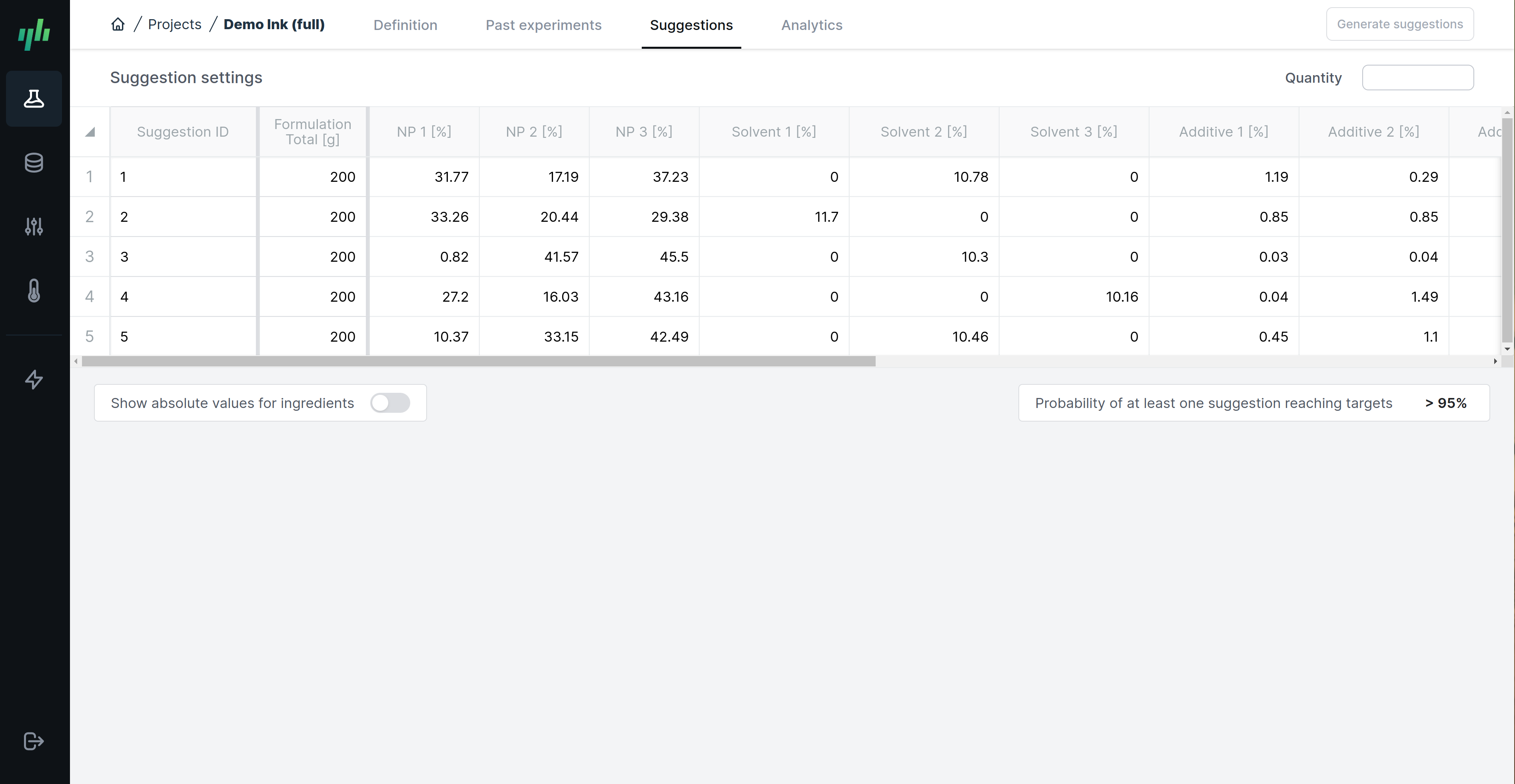The width and height of the screenshot is (1515, 784).
Task: Click the logout icon at the sidebar bottom
Action: [34, 741]
